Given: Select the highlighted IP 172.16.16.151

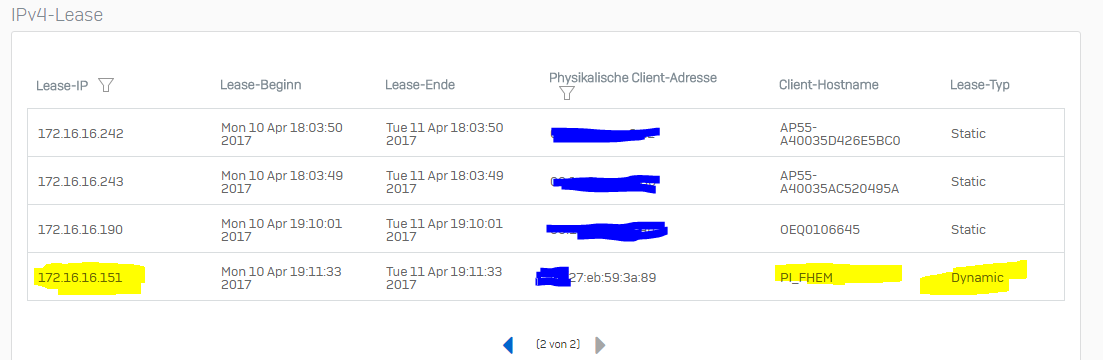Looking at the screenshot, I should (79, 278).
